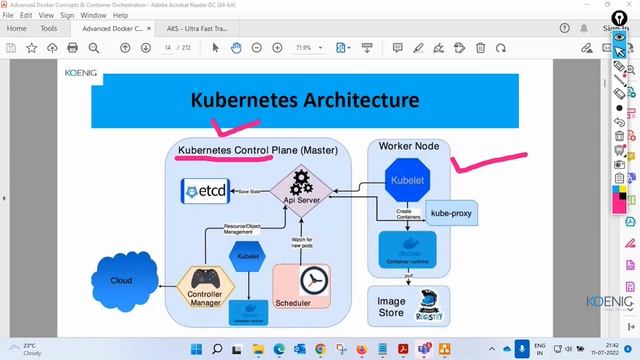Viewport: 640px width, 360px height.
Task: Enable scrolling mode toolbar icon
Action: [367, 48]
